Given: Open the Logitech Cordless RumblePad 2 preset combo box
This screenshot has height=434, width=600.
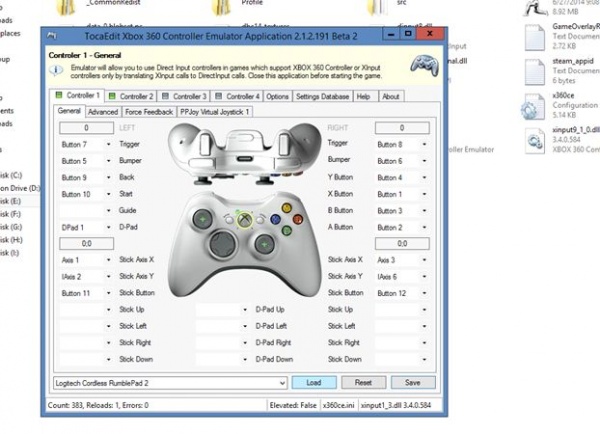Looking at the screenshot, I should pos(170,383).
